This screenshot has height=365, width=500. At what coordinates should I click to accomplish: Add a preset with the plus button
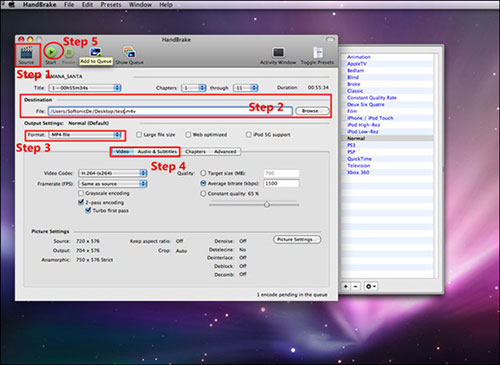point(346,286)
